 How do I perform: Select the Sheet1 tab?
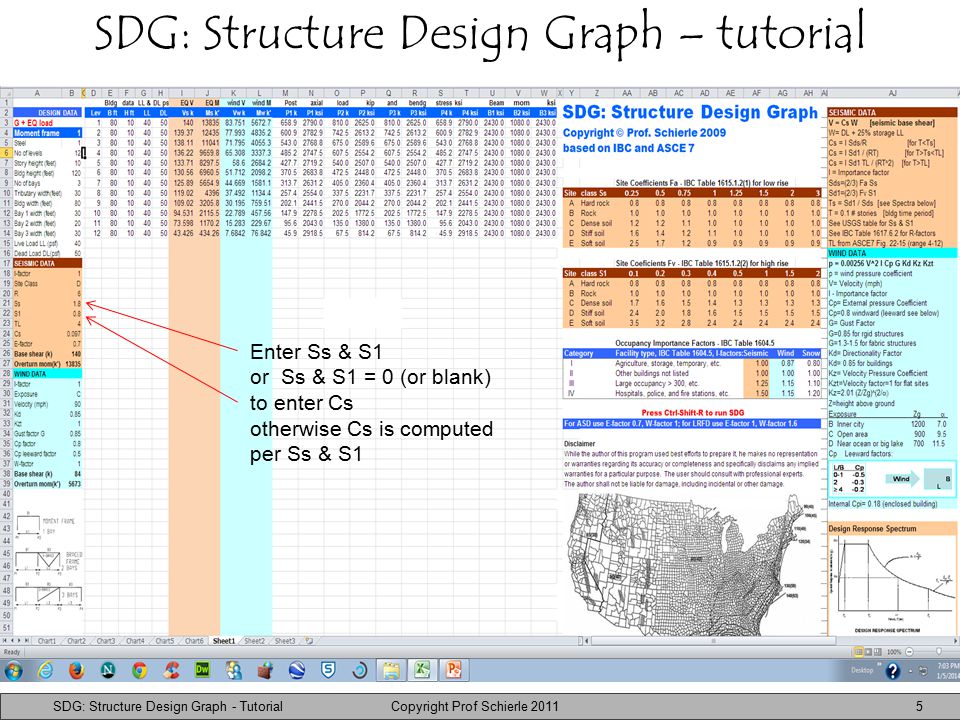tap(223, 641)
